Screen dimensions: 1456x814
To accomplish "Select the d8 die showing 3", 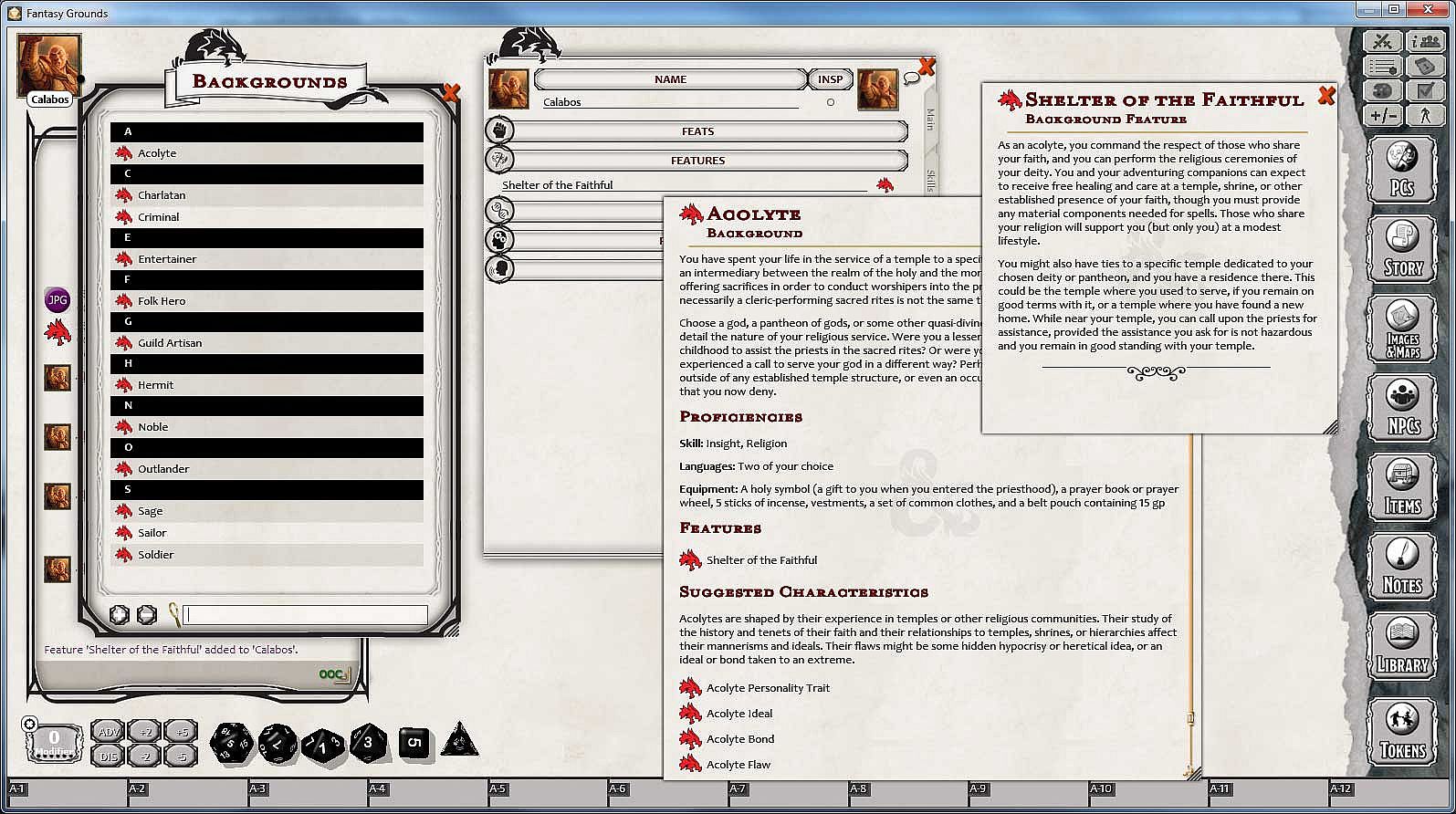I will coord(368,742).
